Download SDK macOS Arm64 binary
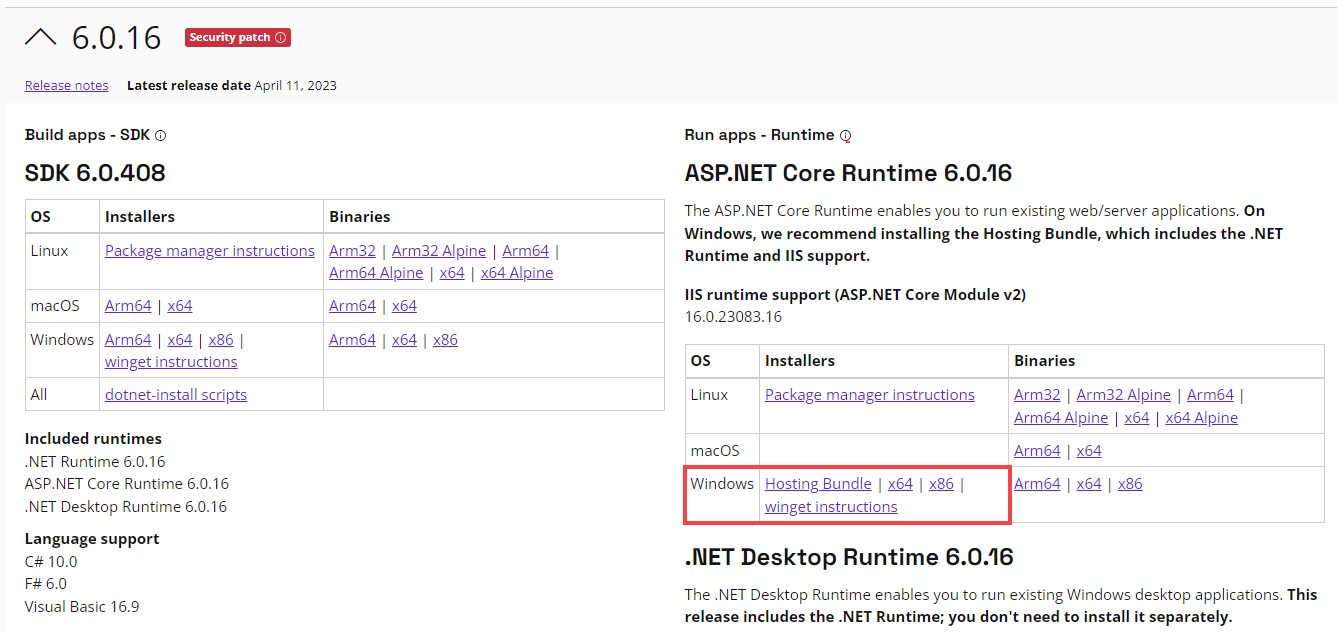The height and width of the screenshot is (632, 1337). pyautogui.click(x=352, y=306)
